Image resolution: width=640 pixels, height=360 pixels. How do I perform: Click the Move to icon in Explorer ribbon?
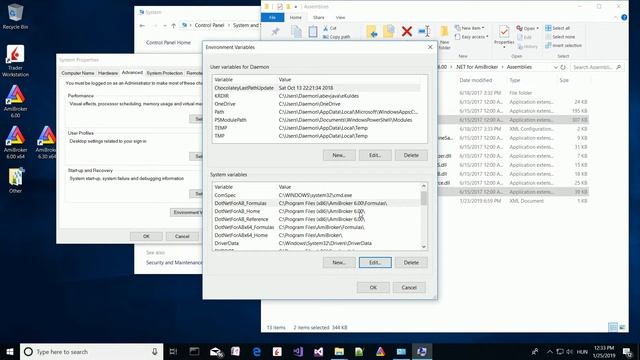[x=371, y=31]
